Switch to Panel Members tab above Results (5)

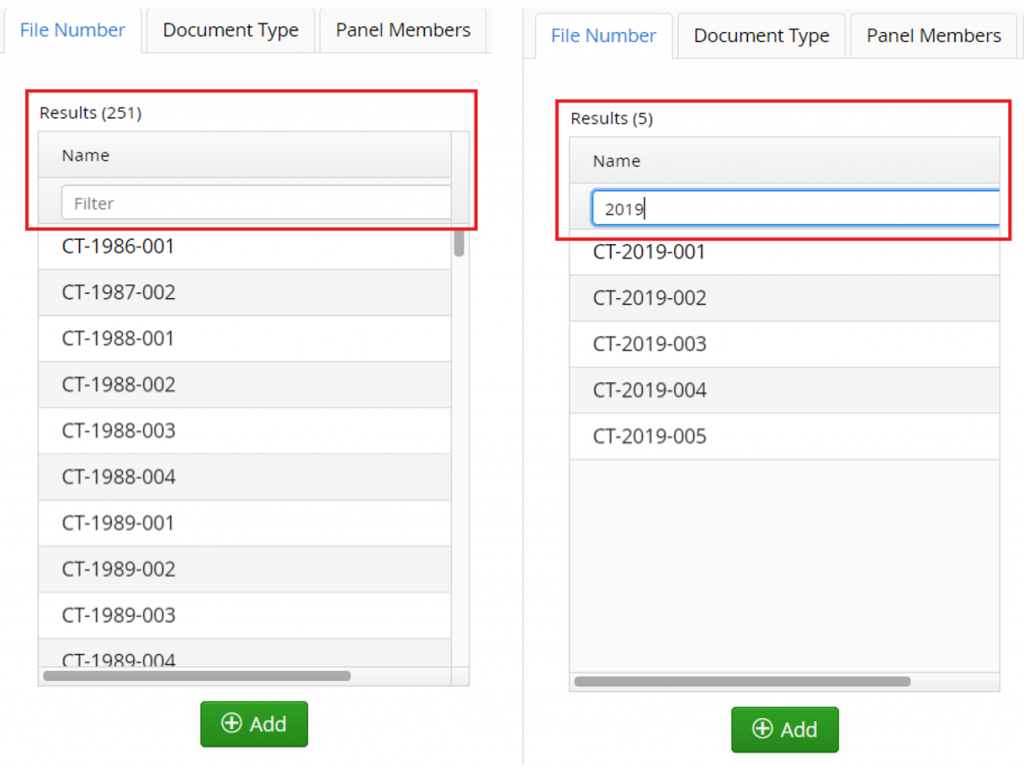point(933,36)
